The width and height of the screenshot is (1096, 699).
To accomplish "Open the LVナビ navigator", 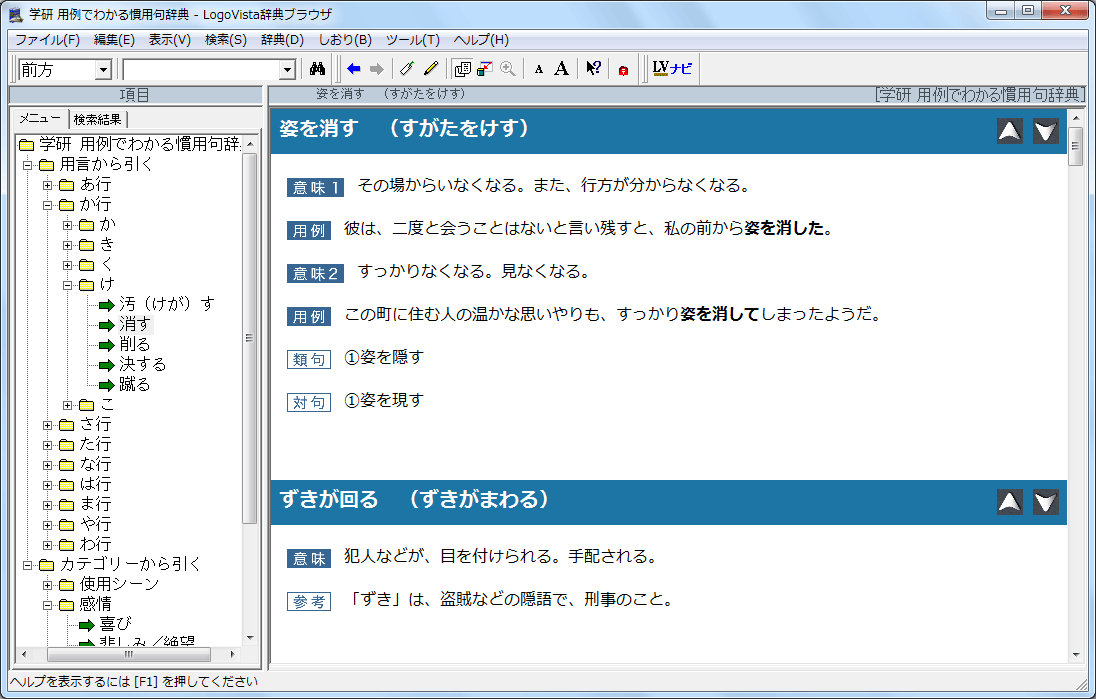I will click(672, 69).
